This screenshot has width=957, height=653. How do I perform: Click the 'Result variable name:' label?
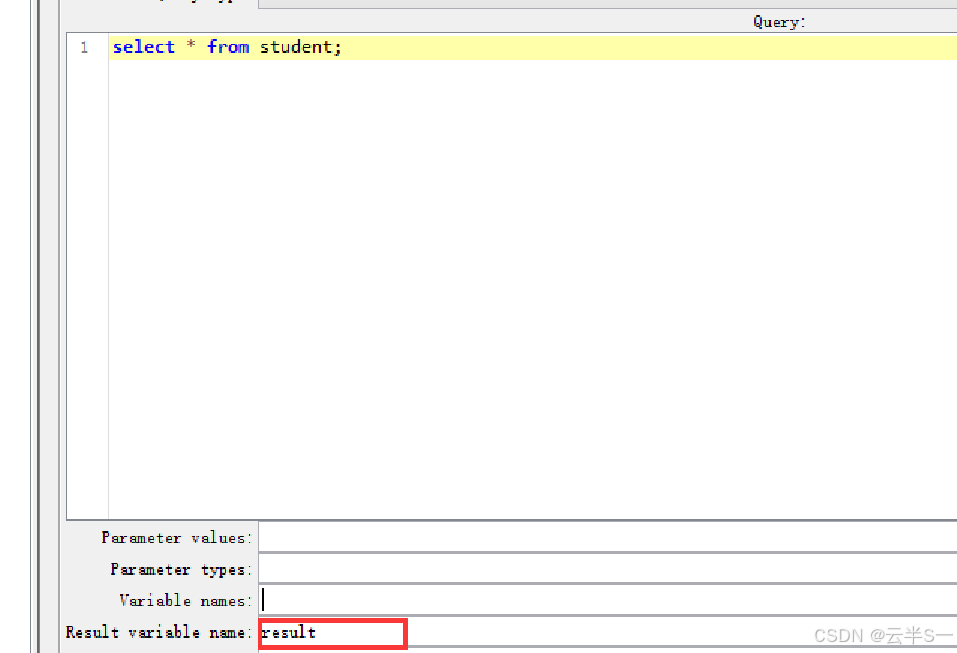(159, 632)
